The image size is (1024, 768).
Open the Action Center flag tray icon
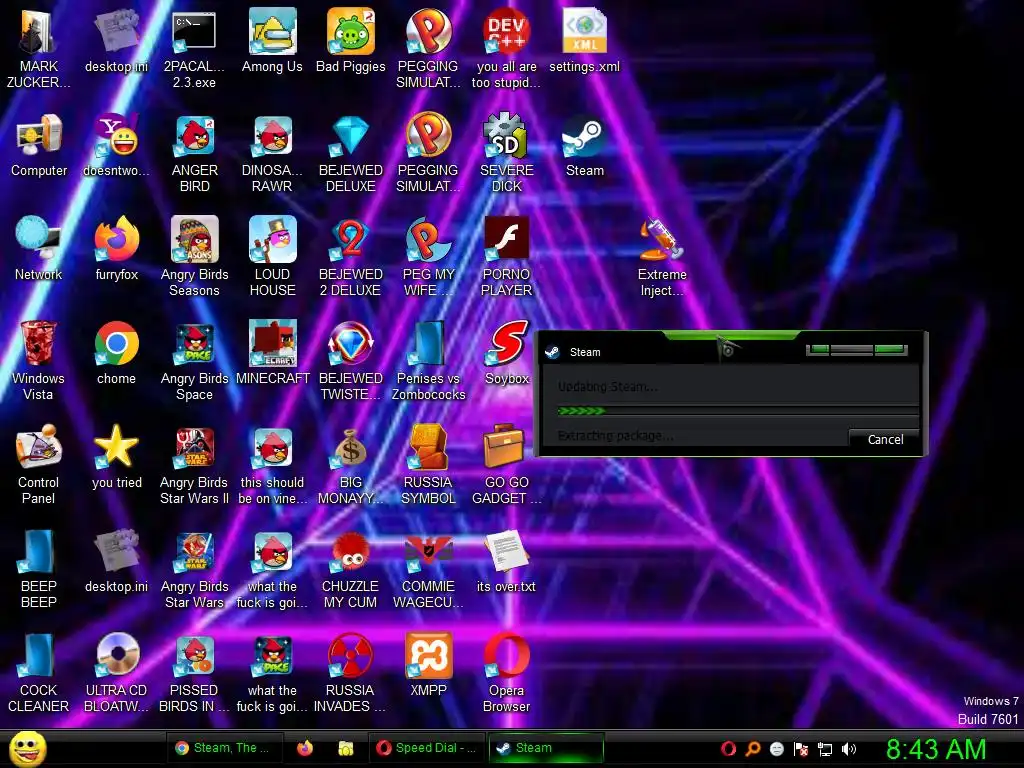801,749
